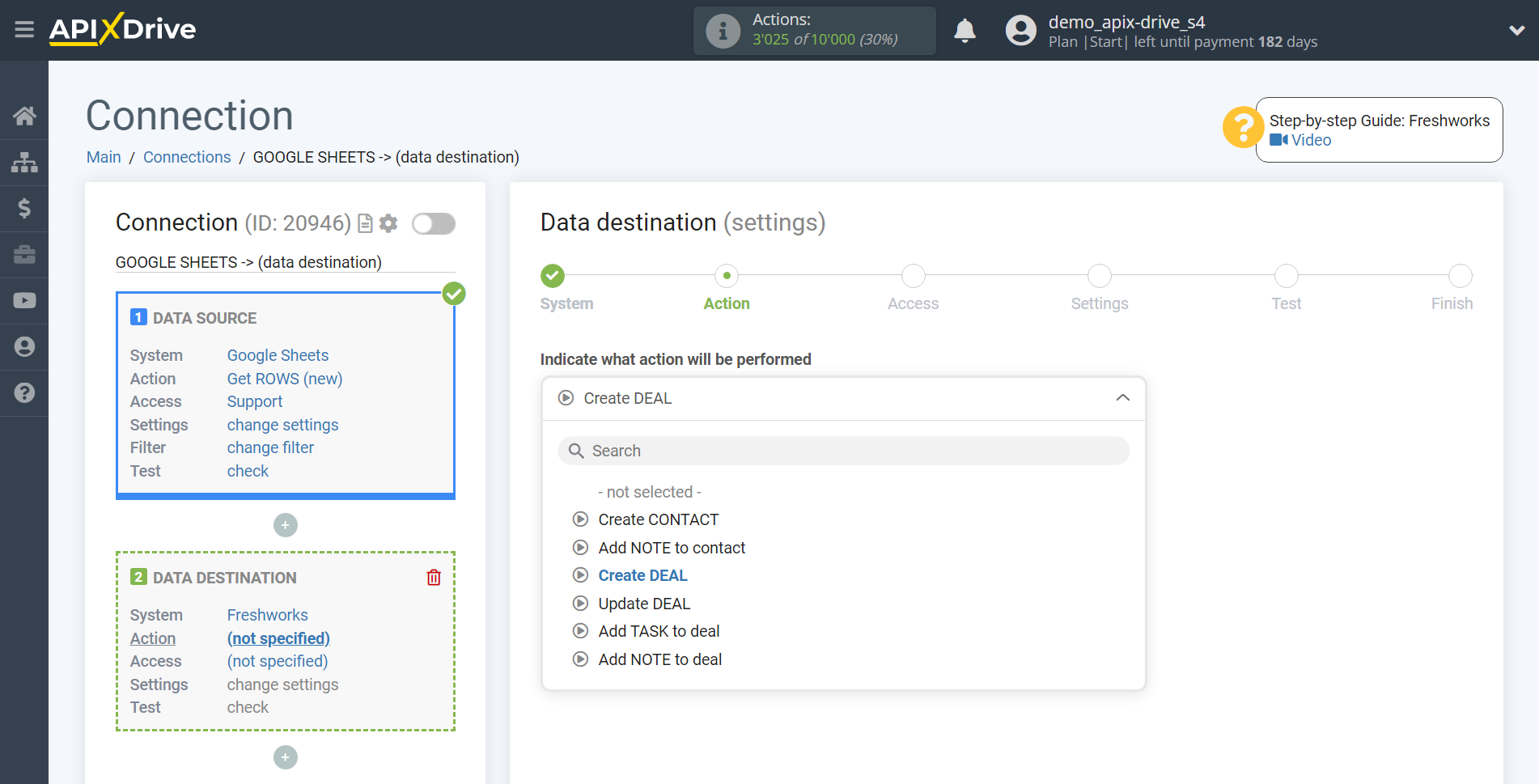This screenshot has width=1539, height=784.
Task: Toggle the connection on/off switch
Action: tap(434, 223)
